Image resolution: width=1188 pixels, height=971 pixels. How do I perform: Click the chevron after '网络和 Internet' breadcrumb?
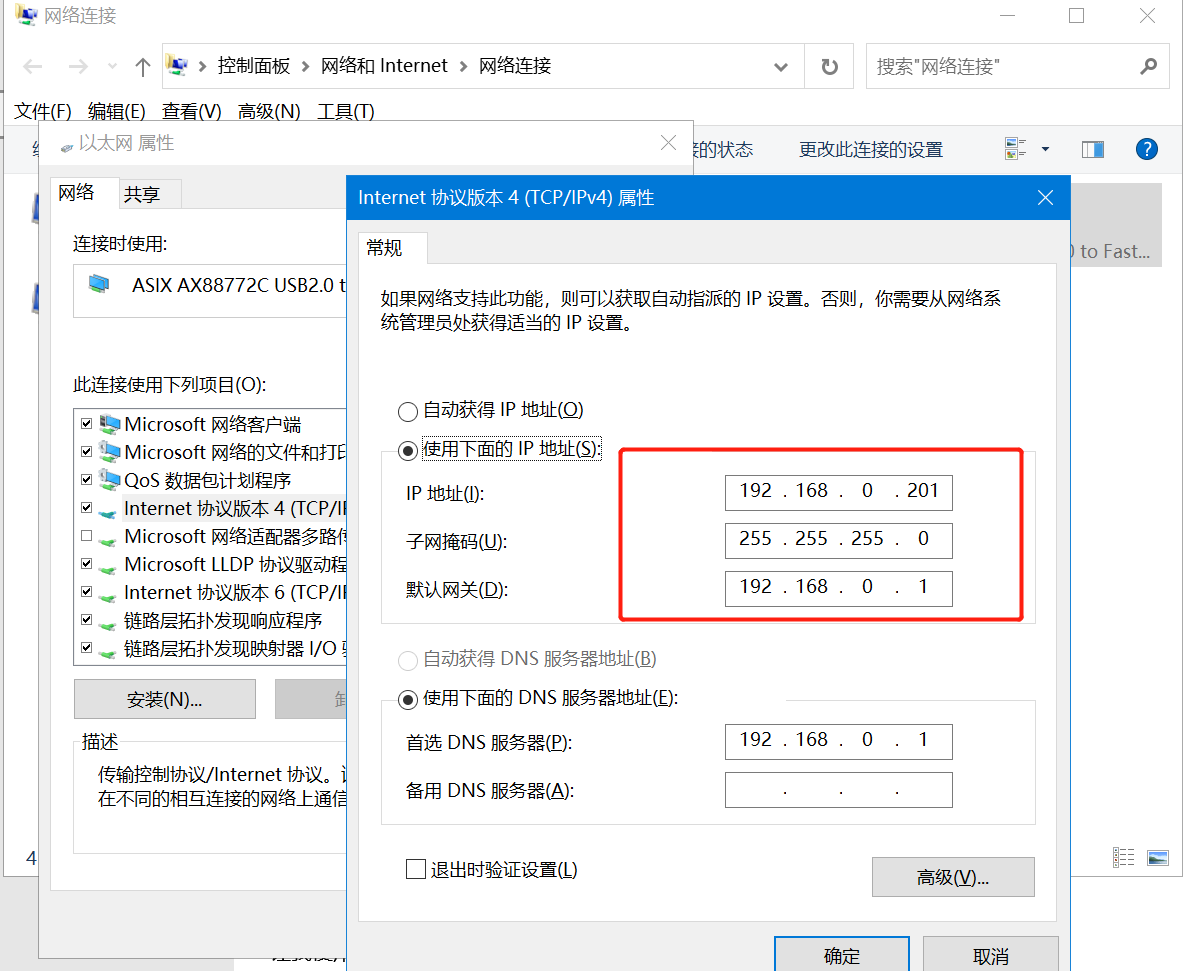(463, 67)
